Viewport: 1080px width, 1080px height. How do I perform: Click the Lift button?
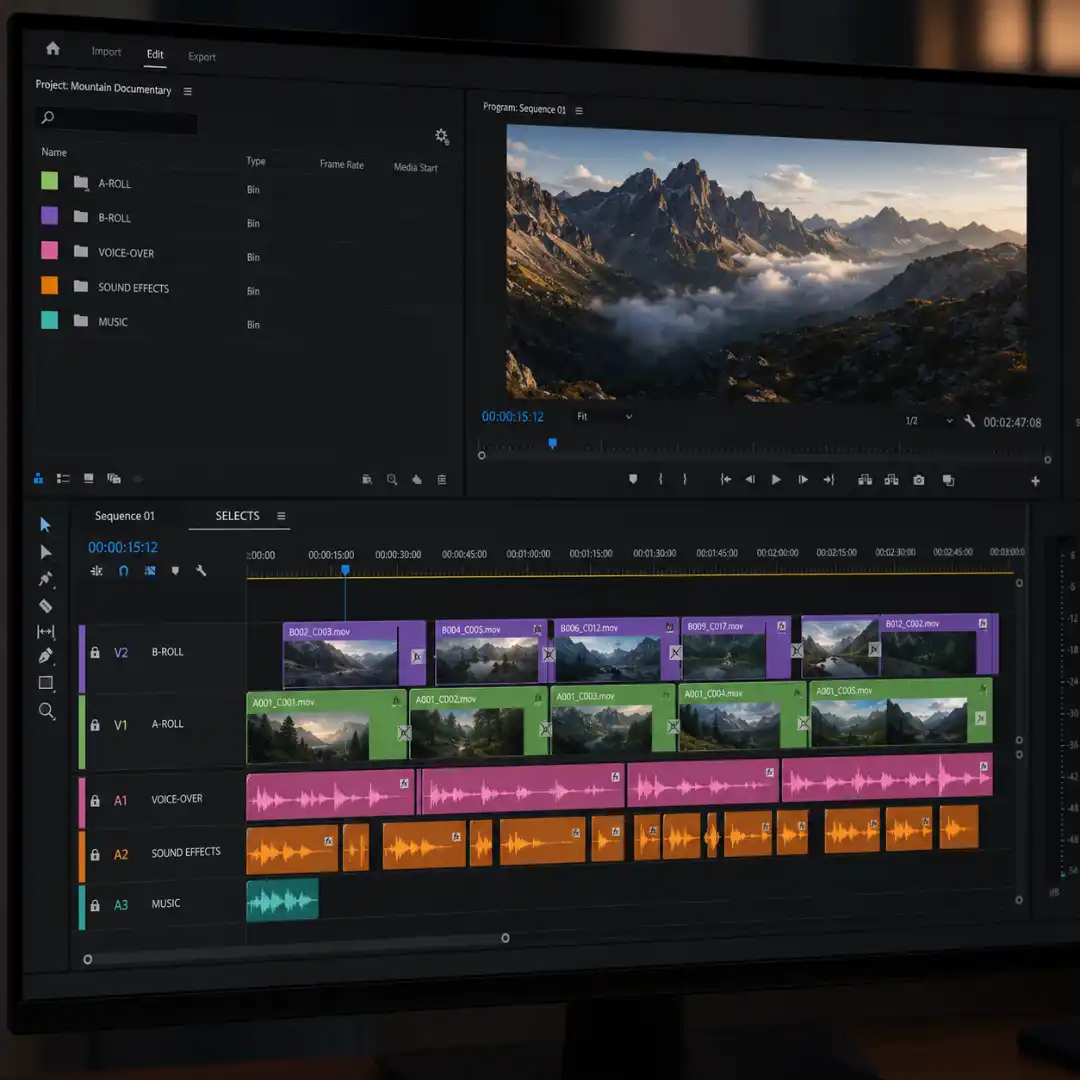point(865,479)
